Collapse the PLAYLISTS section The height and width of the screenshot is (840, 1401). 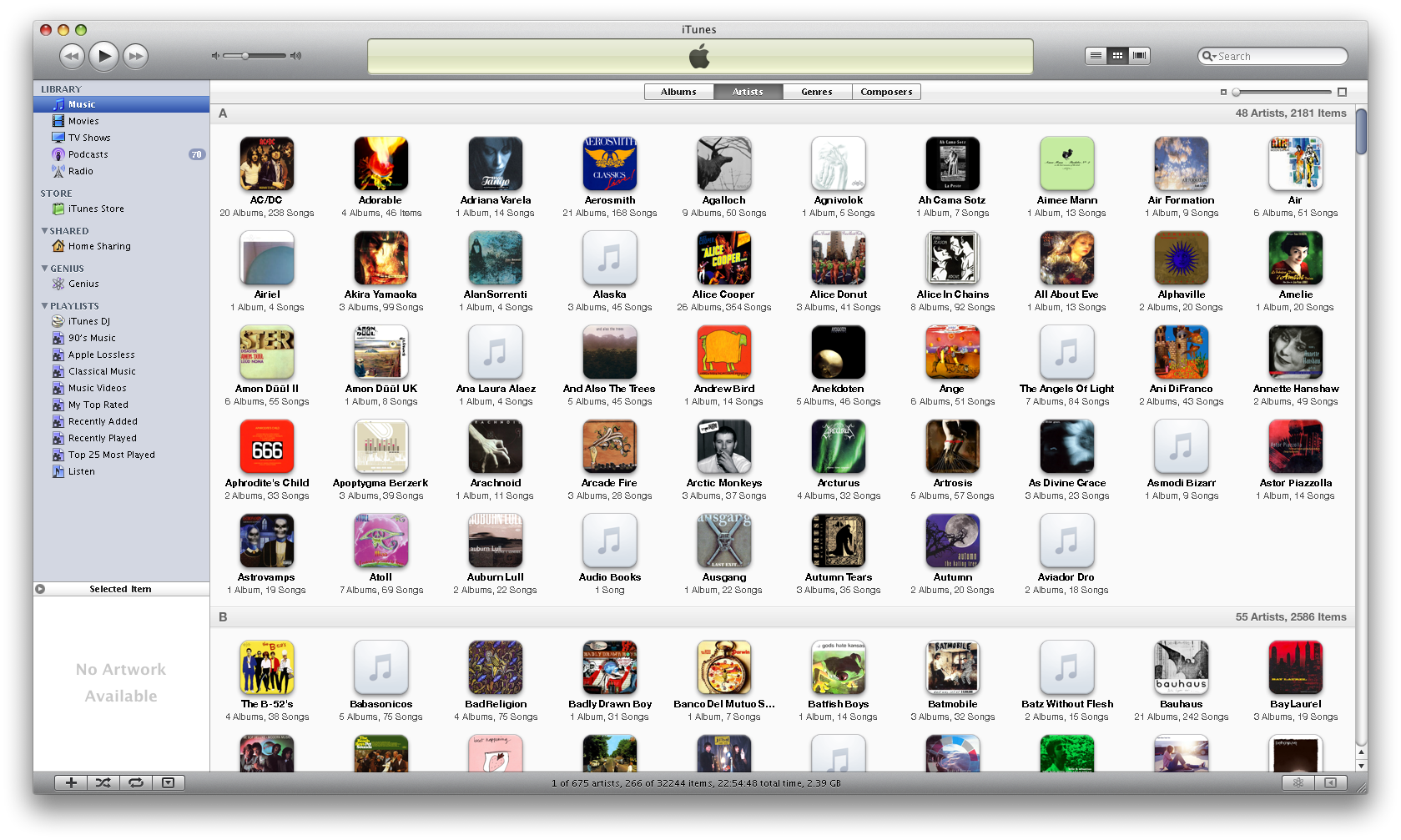tap(44, 306)
